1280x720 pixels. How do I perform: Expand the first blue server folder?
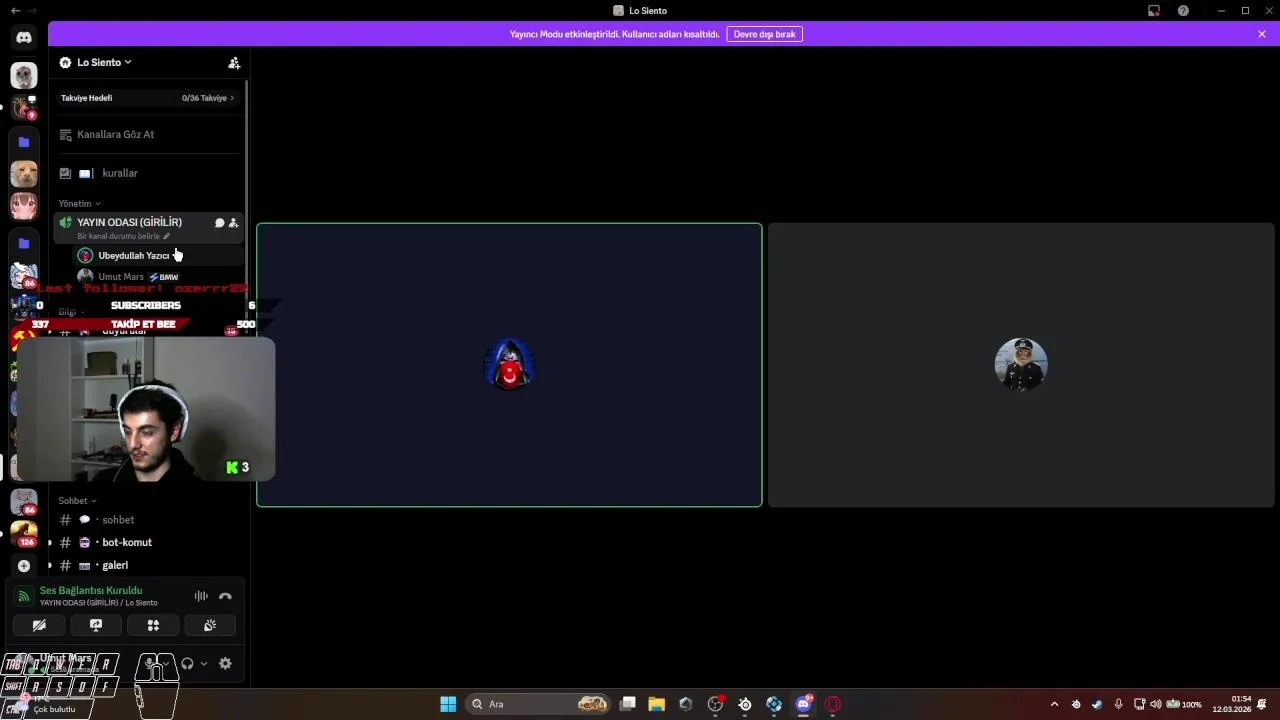(x=24, y=142)
